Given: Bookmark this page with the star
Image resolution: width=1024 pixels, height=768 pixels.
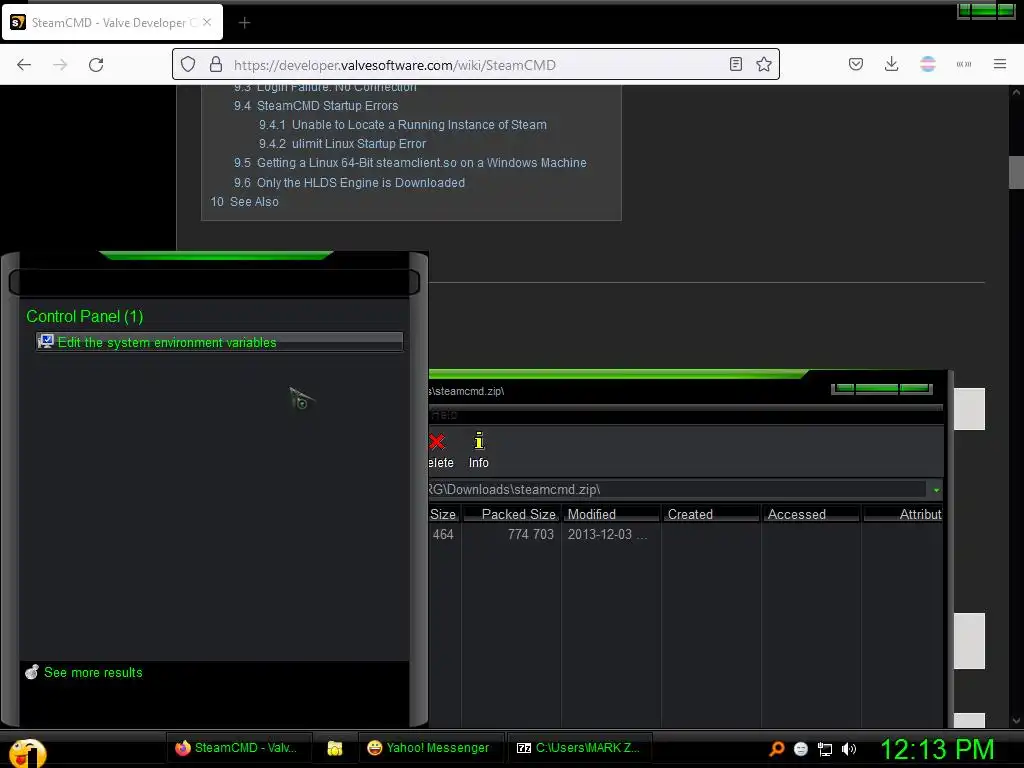Looking at the screenshot, I should pyautogui.click(x=764, y=65).
